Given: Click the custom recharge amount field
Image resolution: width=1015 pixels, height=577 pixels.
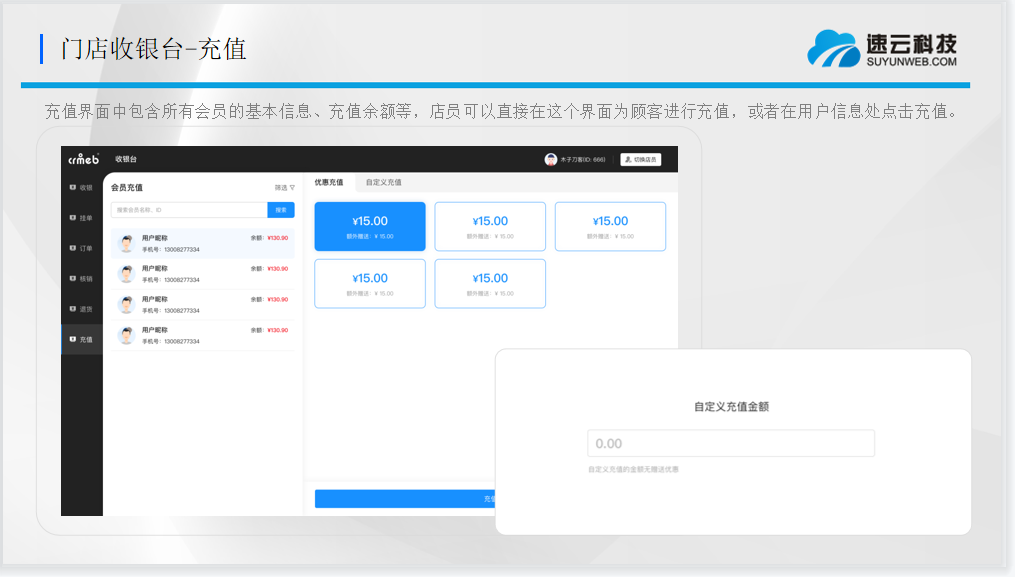Looking at the screenshot, I should tap(731, 443).
